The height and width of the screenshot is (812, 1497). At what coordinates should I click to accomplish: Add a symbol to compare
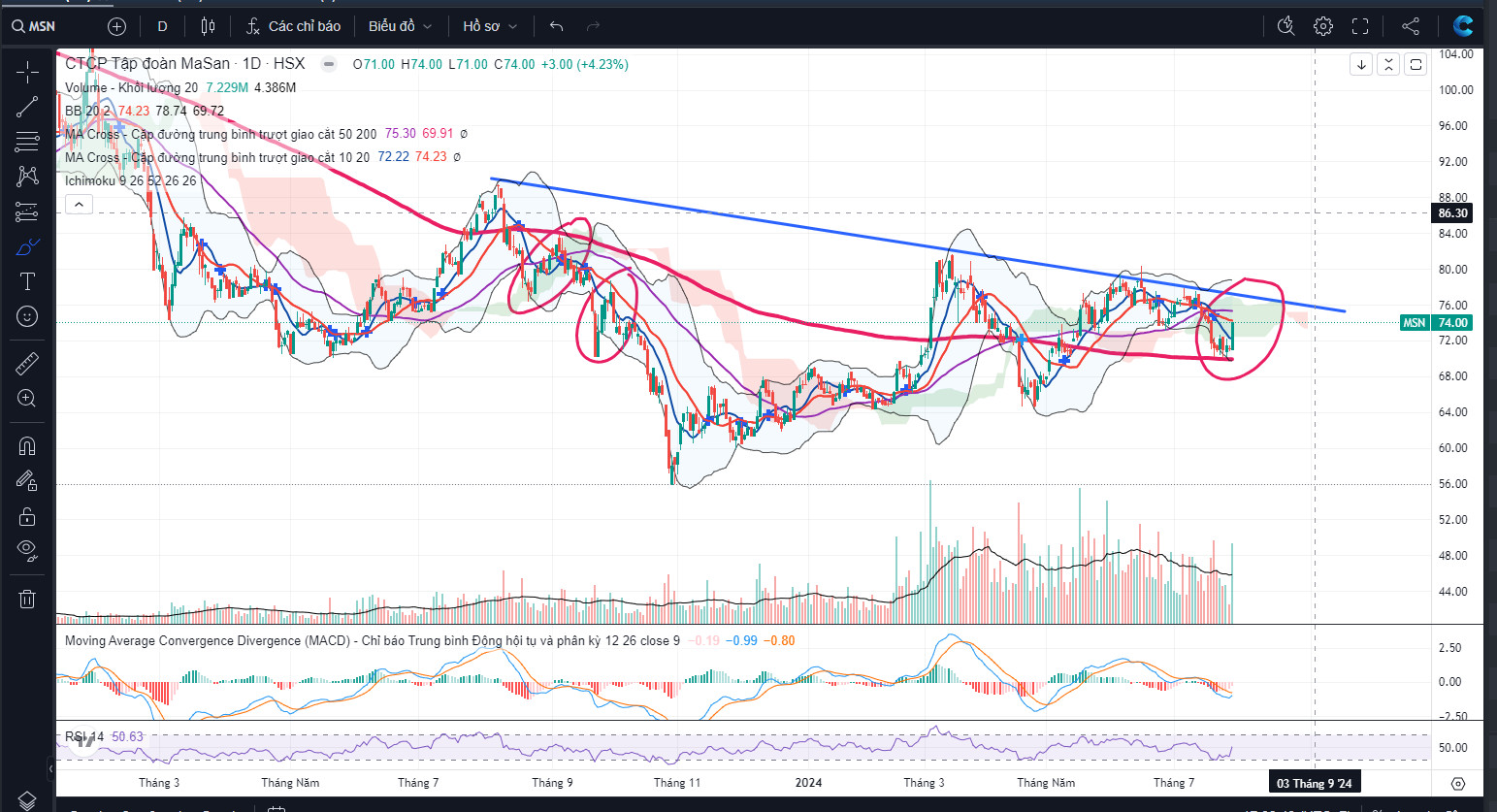tap(116, 26)
